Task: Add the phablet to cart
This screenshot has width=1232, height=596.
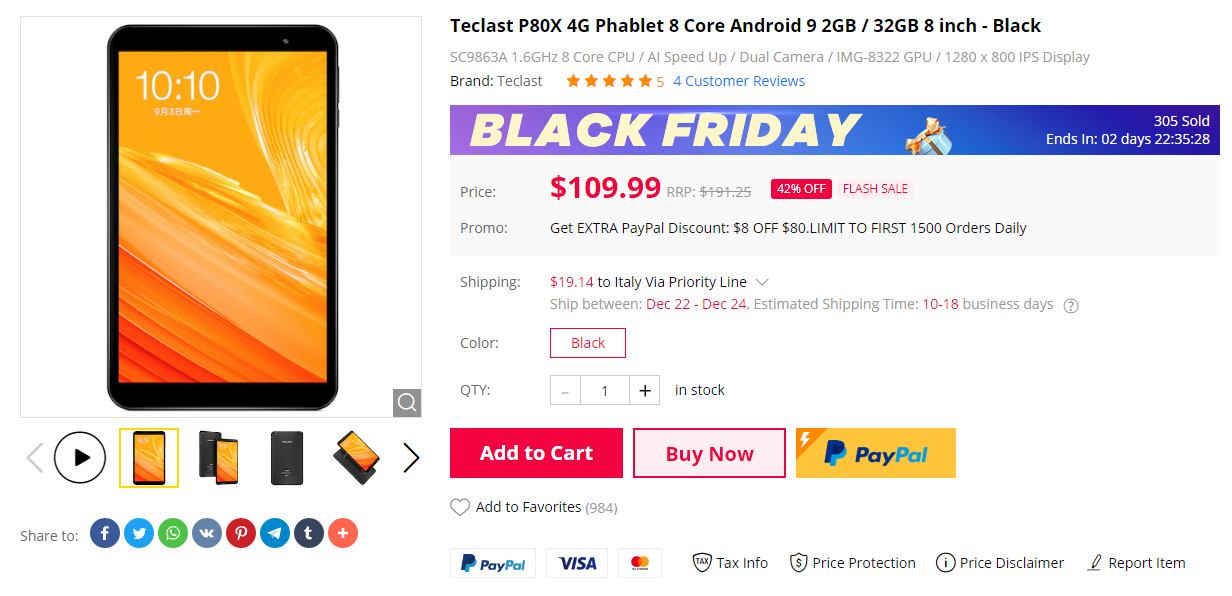Action: [x=536, y=453]
